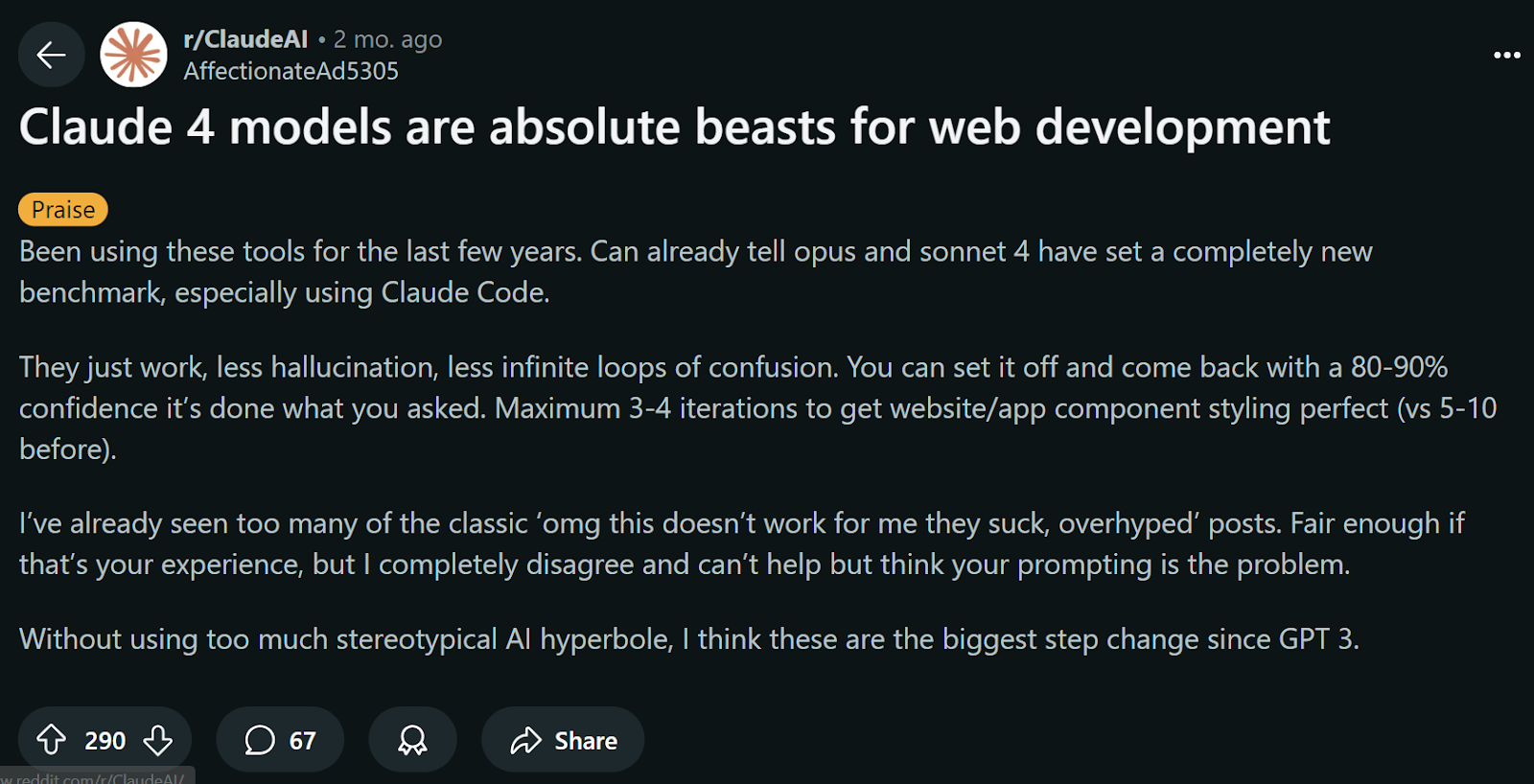The image size is (1534, 784).
Task: Click the sentence mentioning GPT 3
Action: click(689, 638)
